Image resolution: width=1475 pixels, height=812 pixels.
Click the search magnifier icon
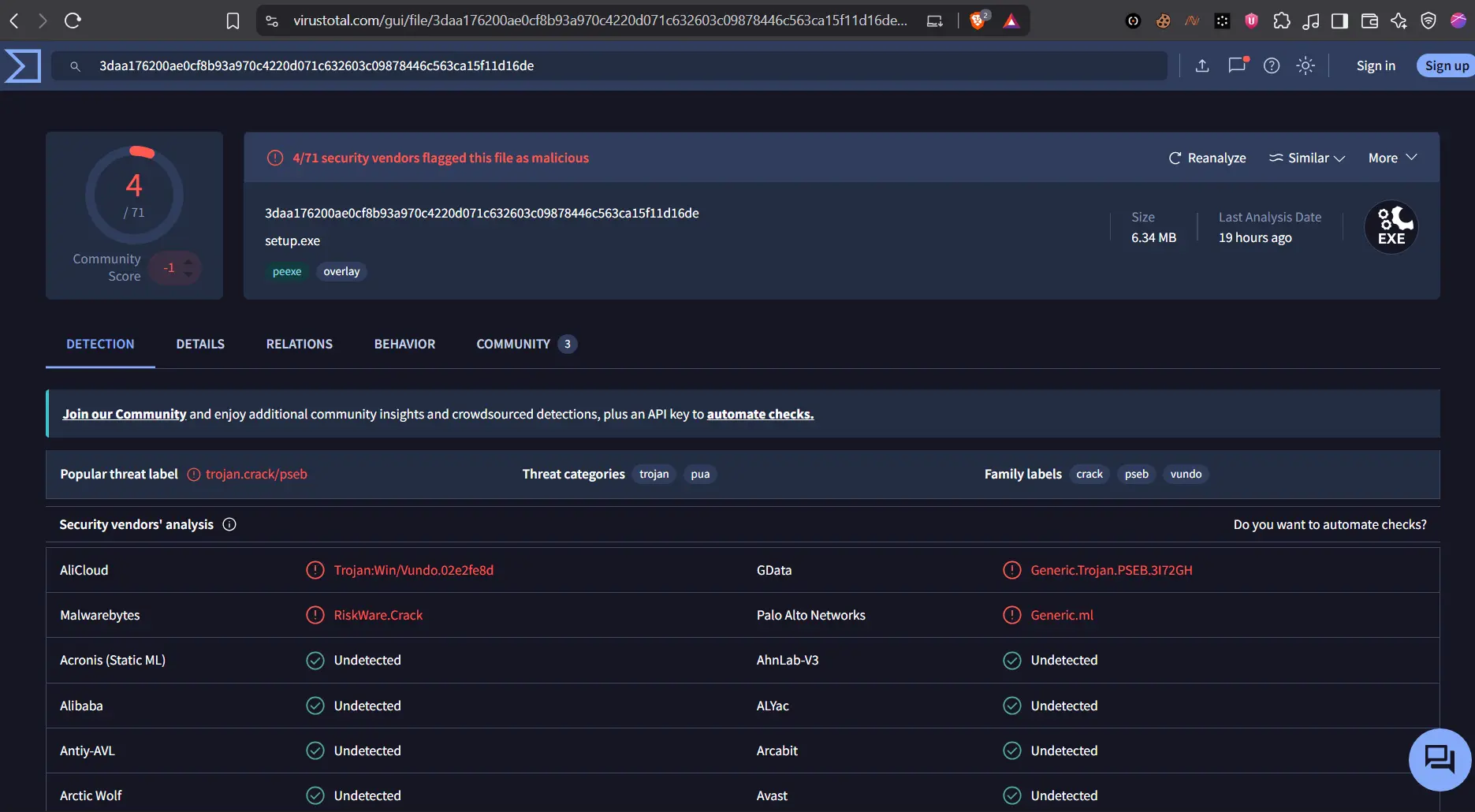click(x=75, y=66)
